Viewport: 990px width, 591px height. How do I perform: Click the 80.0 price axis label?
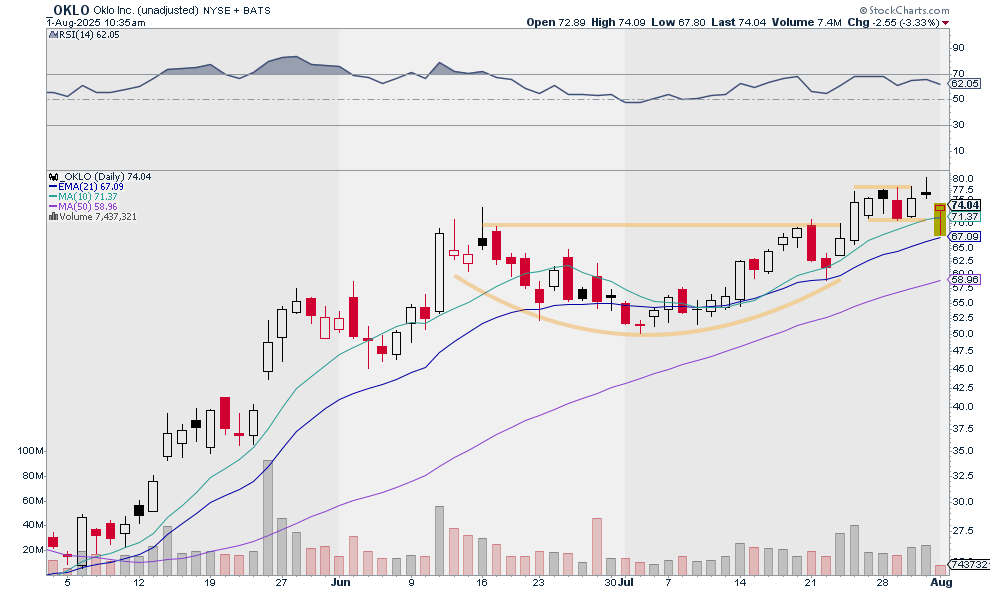(963, 179)
